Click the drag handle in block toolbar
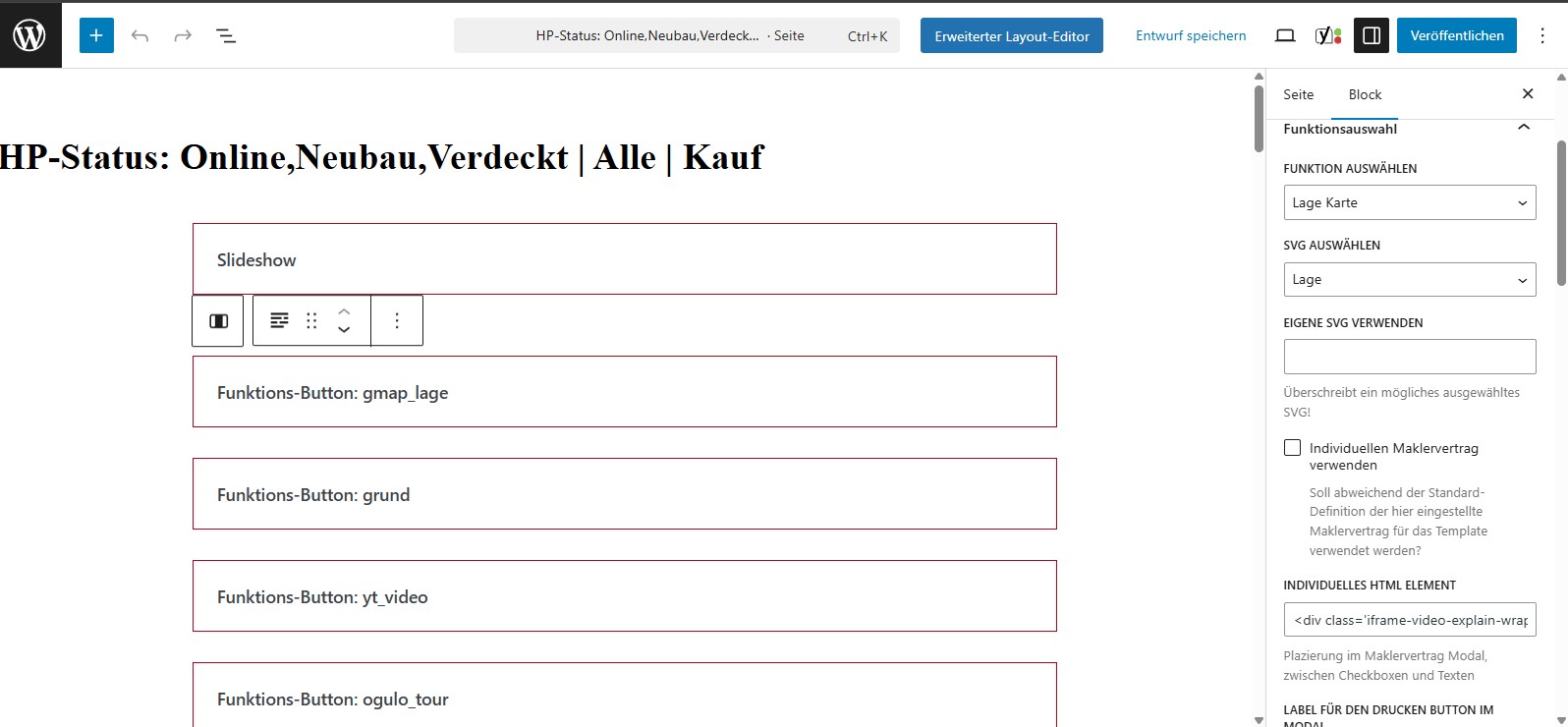The image size is (1568, 727). [x=311, y=320]
